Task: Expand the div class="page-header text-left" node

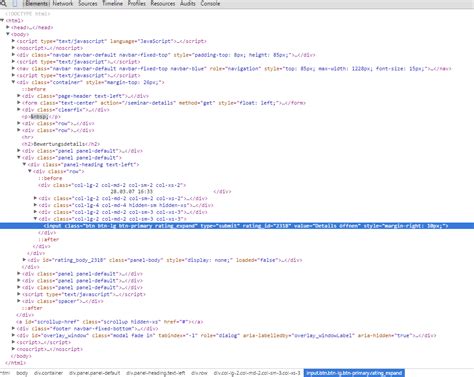Action: point(19,95)
